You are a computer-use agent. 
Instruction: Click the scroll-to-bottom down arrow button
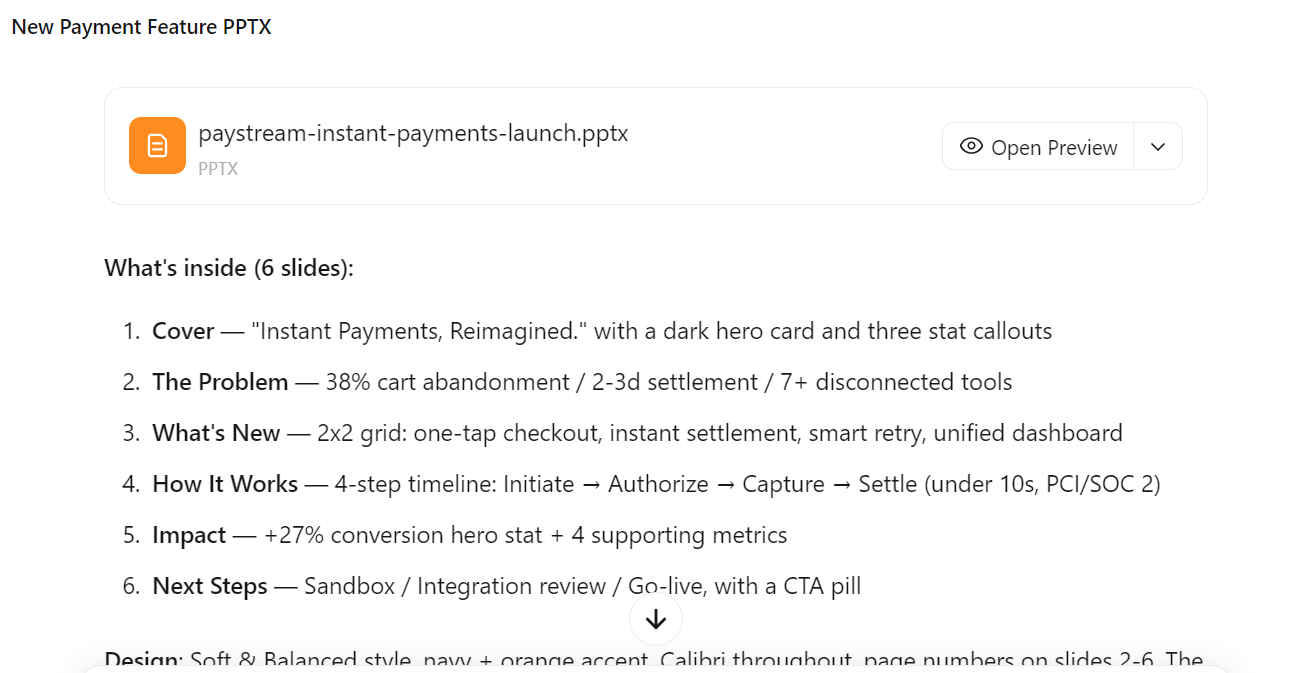pyautogui.click(x=656, y=620)
